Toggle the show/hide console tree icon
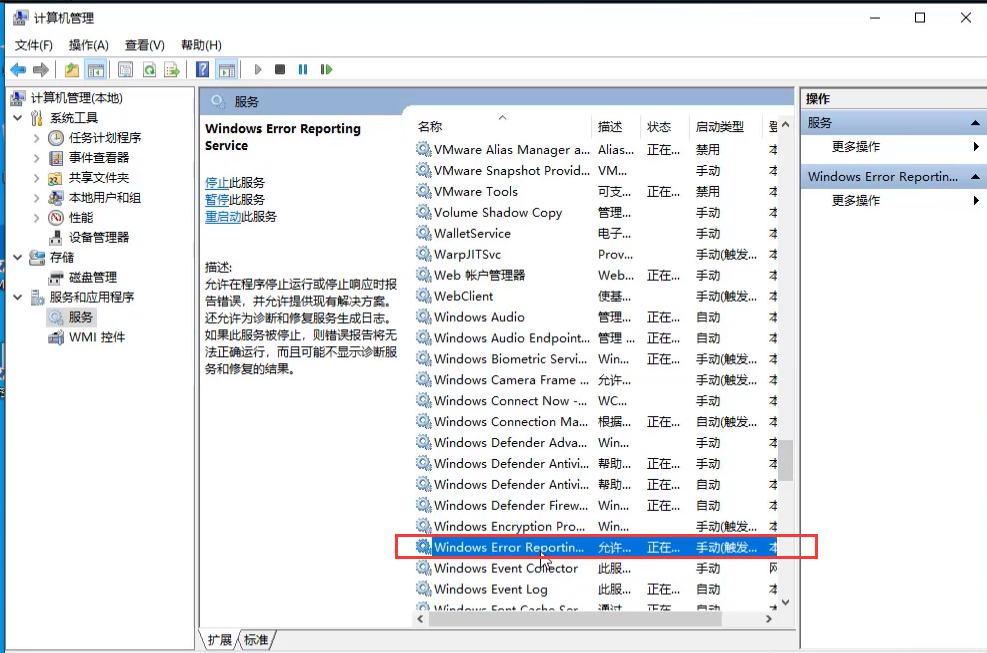The height and width of the screenshot is (653, 987). 95,69
